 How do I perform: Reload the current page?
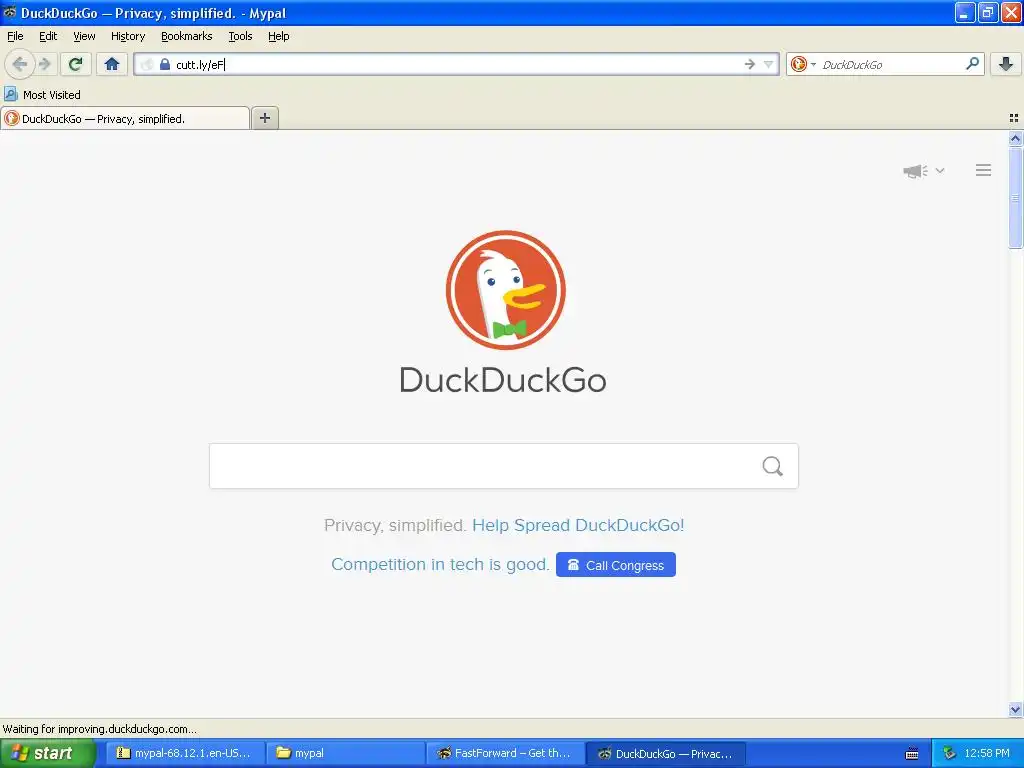75,64
